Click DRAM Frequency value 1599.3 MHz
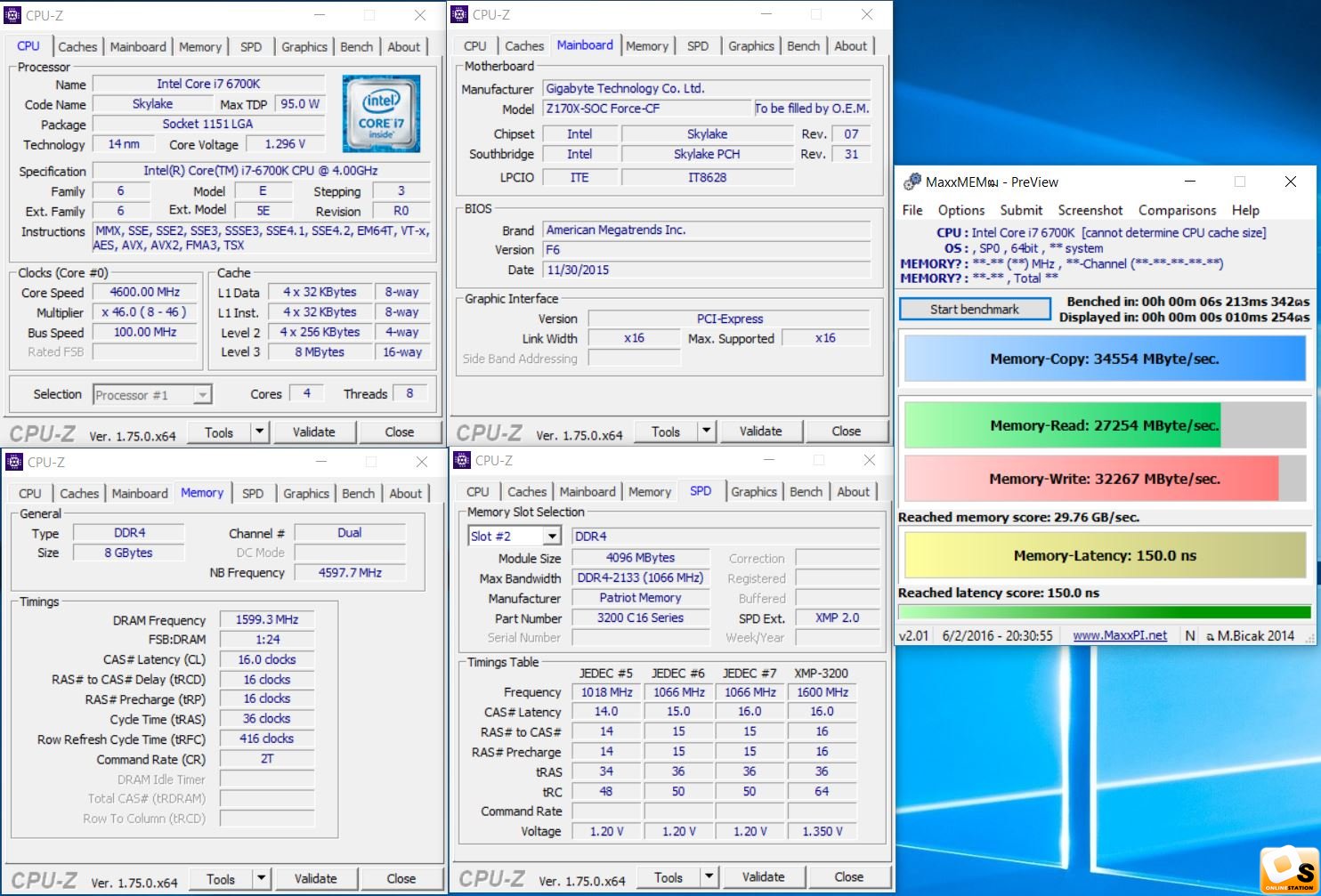Image resolution: width=1321 pixels, height=896 pixels. (x=267, y=620)
